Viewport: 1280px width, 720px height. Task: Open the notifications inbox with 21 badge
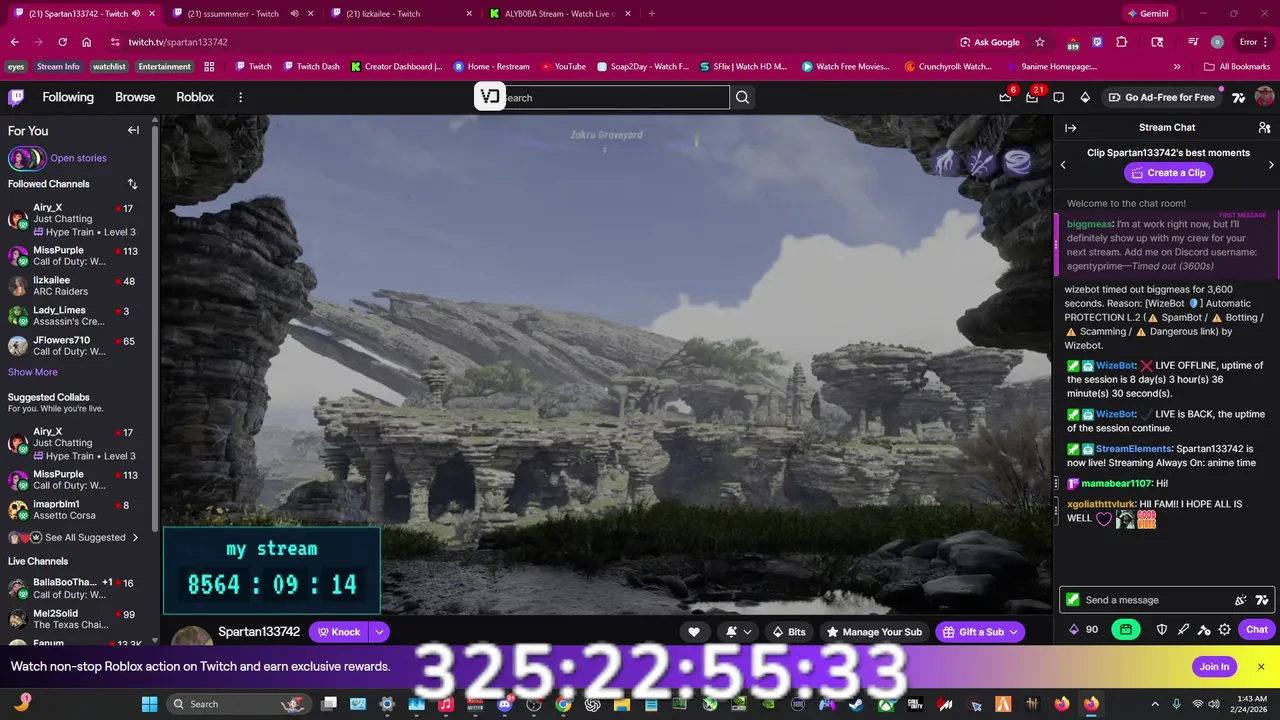click(1032, 97)
